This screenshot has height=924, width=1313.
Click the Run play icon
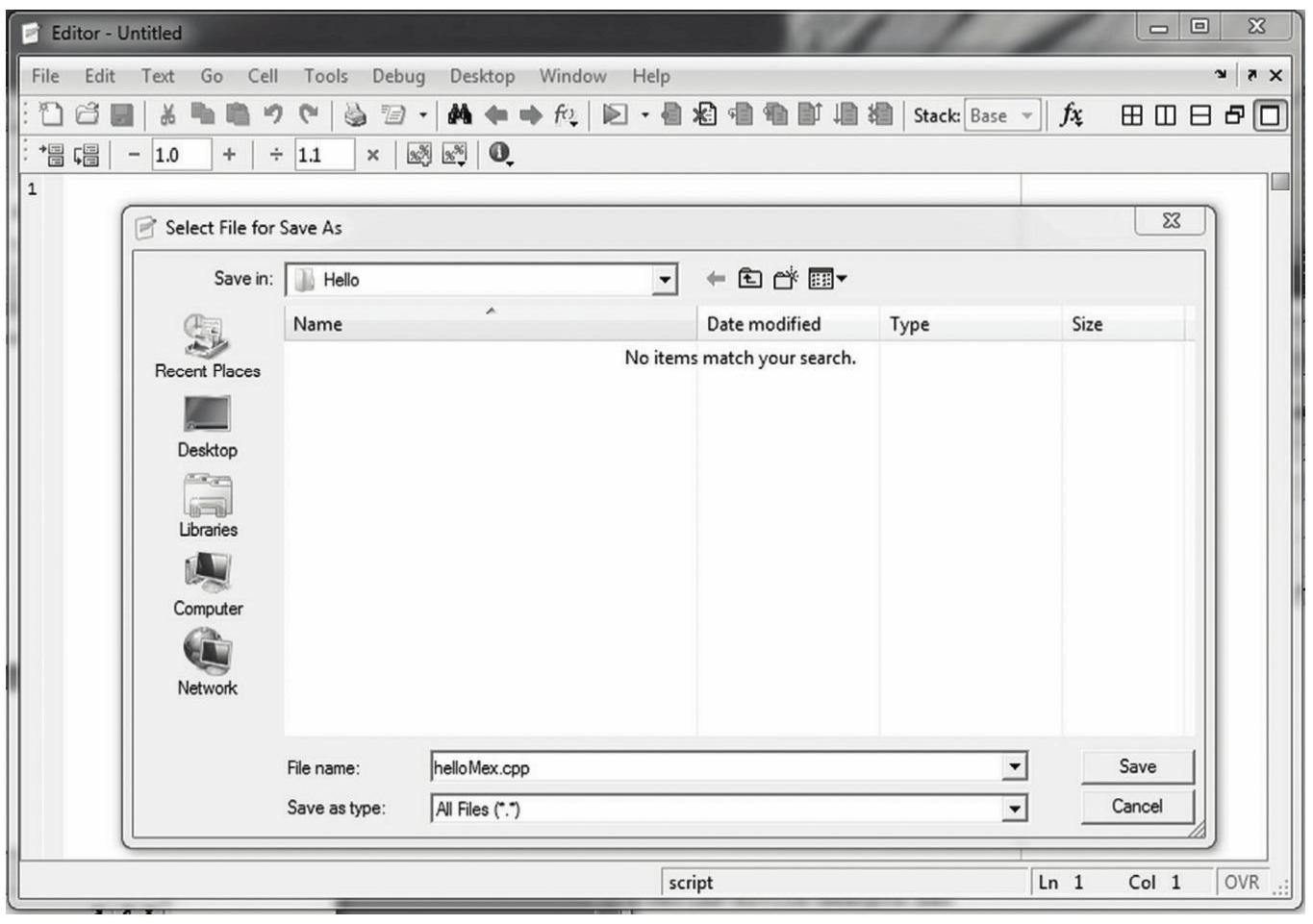click(x=615, y=115)
